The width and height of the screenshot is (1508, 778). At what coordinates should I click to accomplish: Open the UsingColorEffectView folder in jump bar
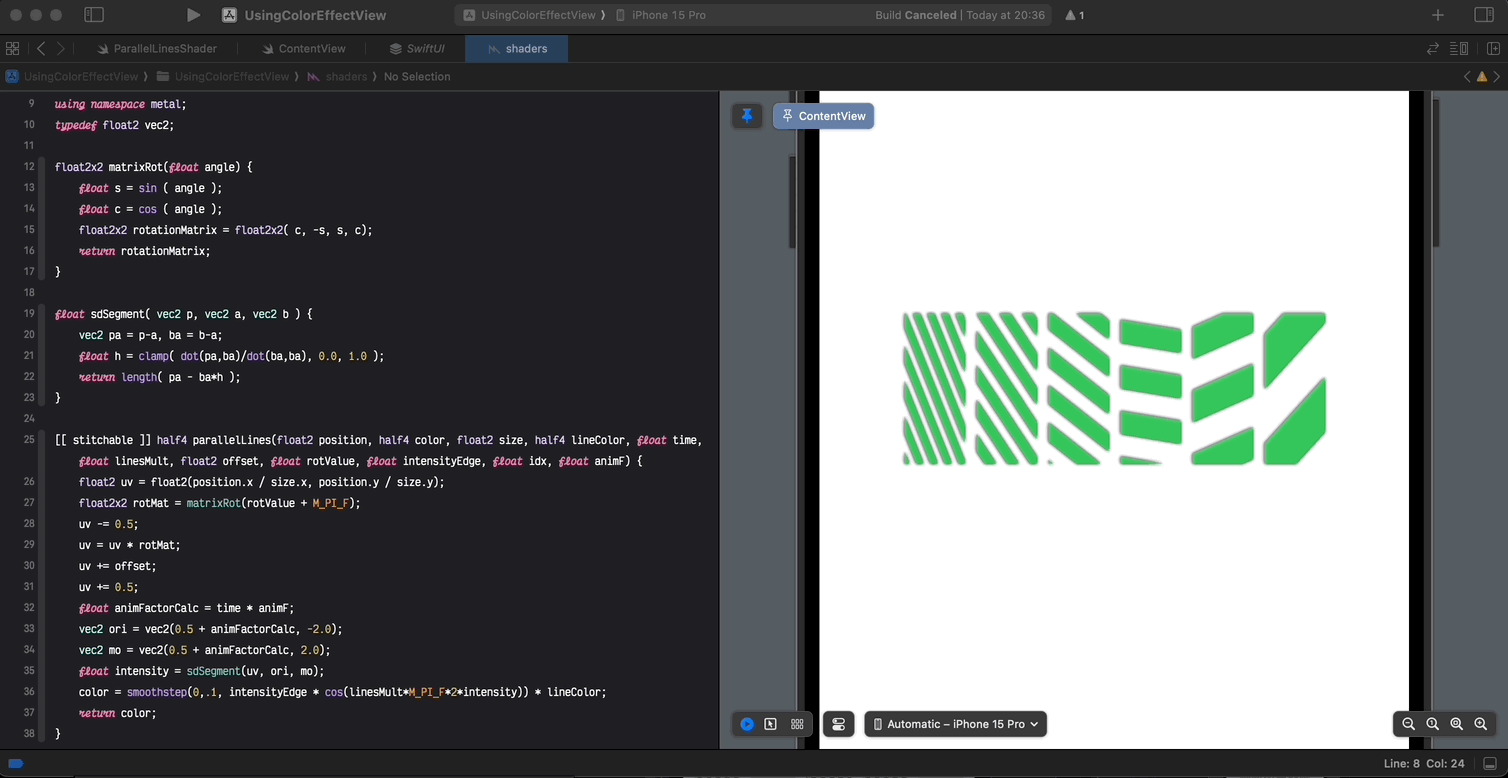click(x=223, y=76)
